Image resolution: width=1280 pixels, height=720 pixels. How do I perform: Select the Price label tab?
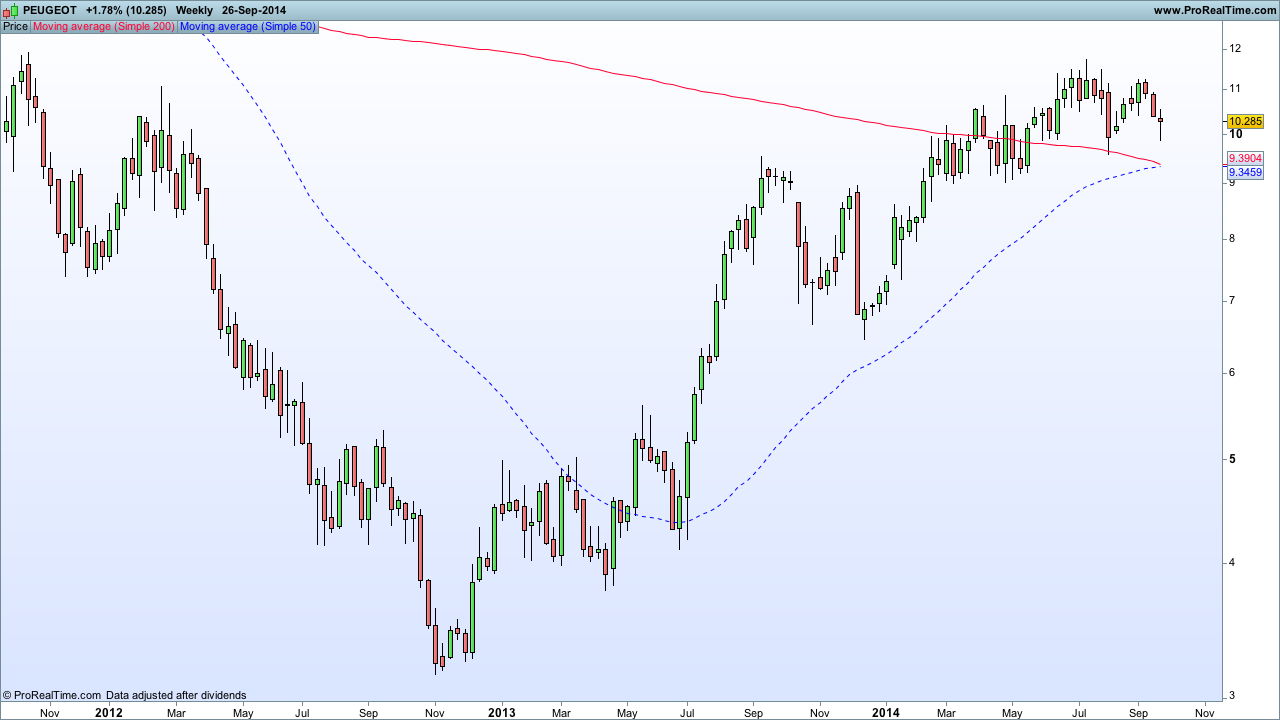[x=16, y=26]
